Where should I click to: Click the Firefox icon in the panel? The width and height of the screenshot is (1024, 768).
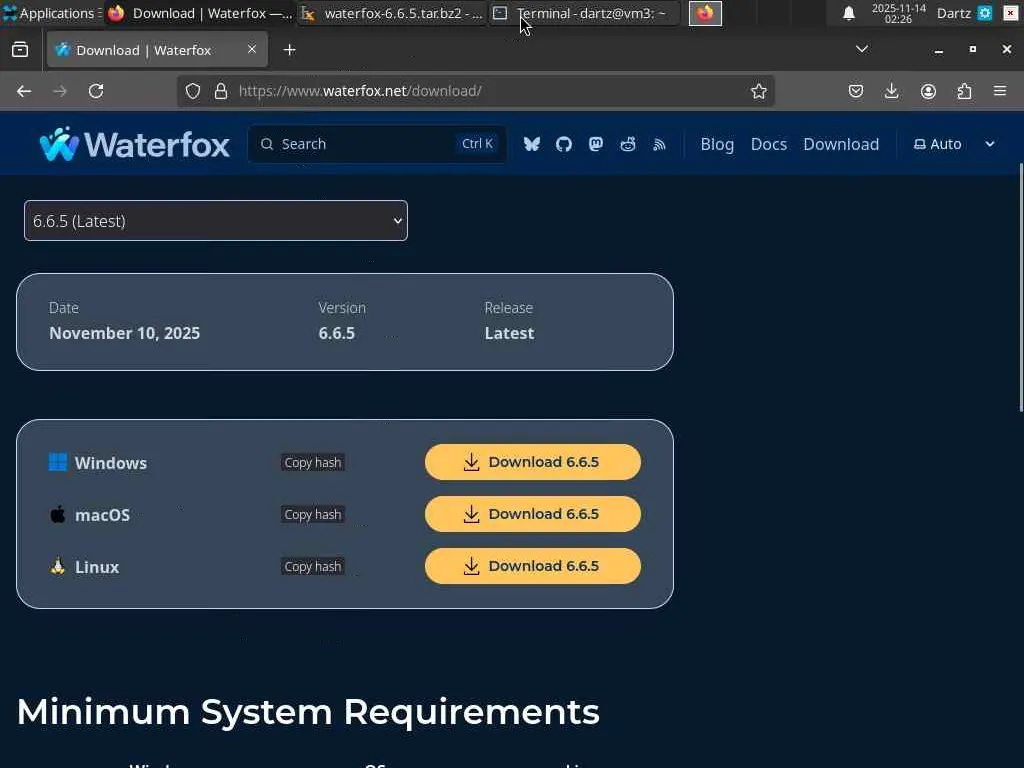point(705,13)
